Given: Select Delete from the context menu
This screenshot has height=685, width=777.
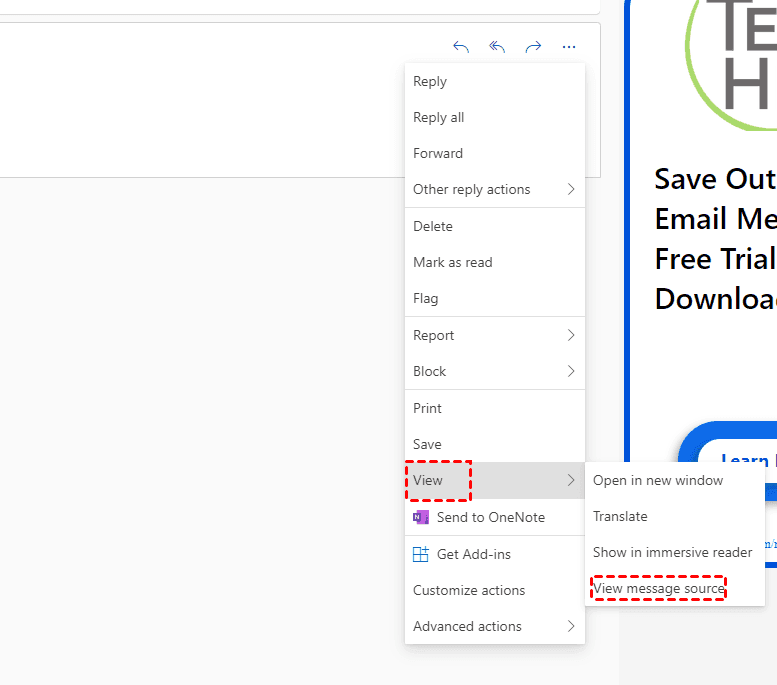Looking at the screenshot, I should 433,226.
